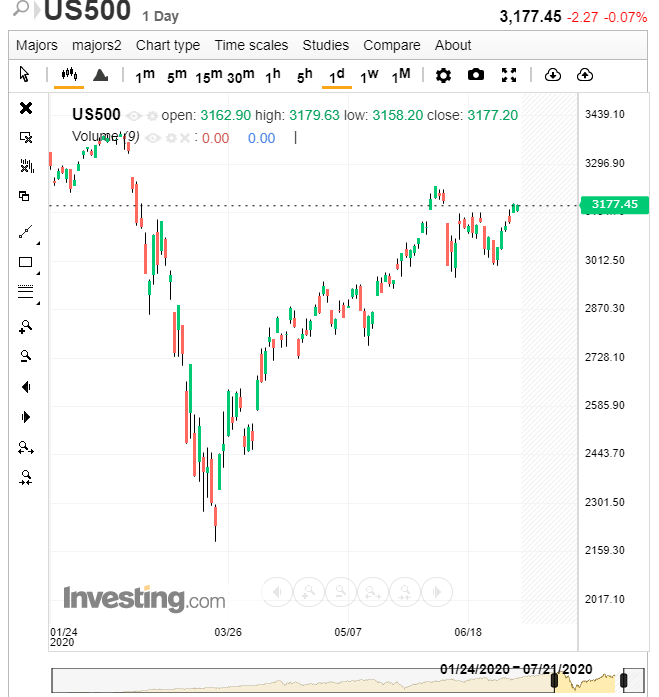Click the horizontal stretch zoom icon in sidebar
659x697 pixels.
[x=25, y=447]
